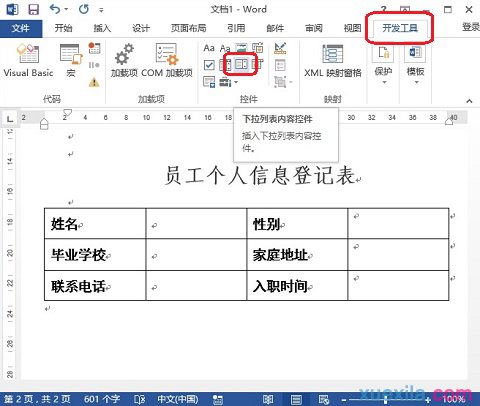Click the Word application icon
The width and height of the screenshot is (480, 406).
click(x=12, y=9)
